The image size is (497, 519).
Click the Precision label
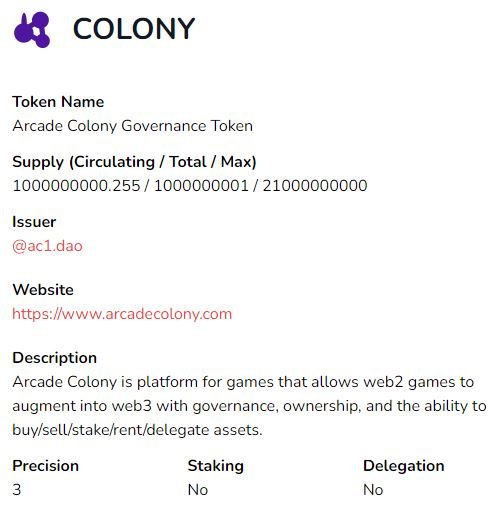[x=46, y=466]
